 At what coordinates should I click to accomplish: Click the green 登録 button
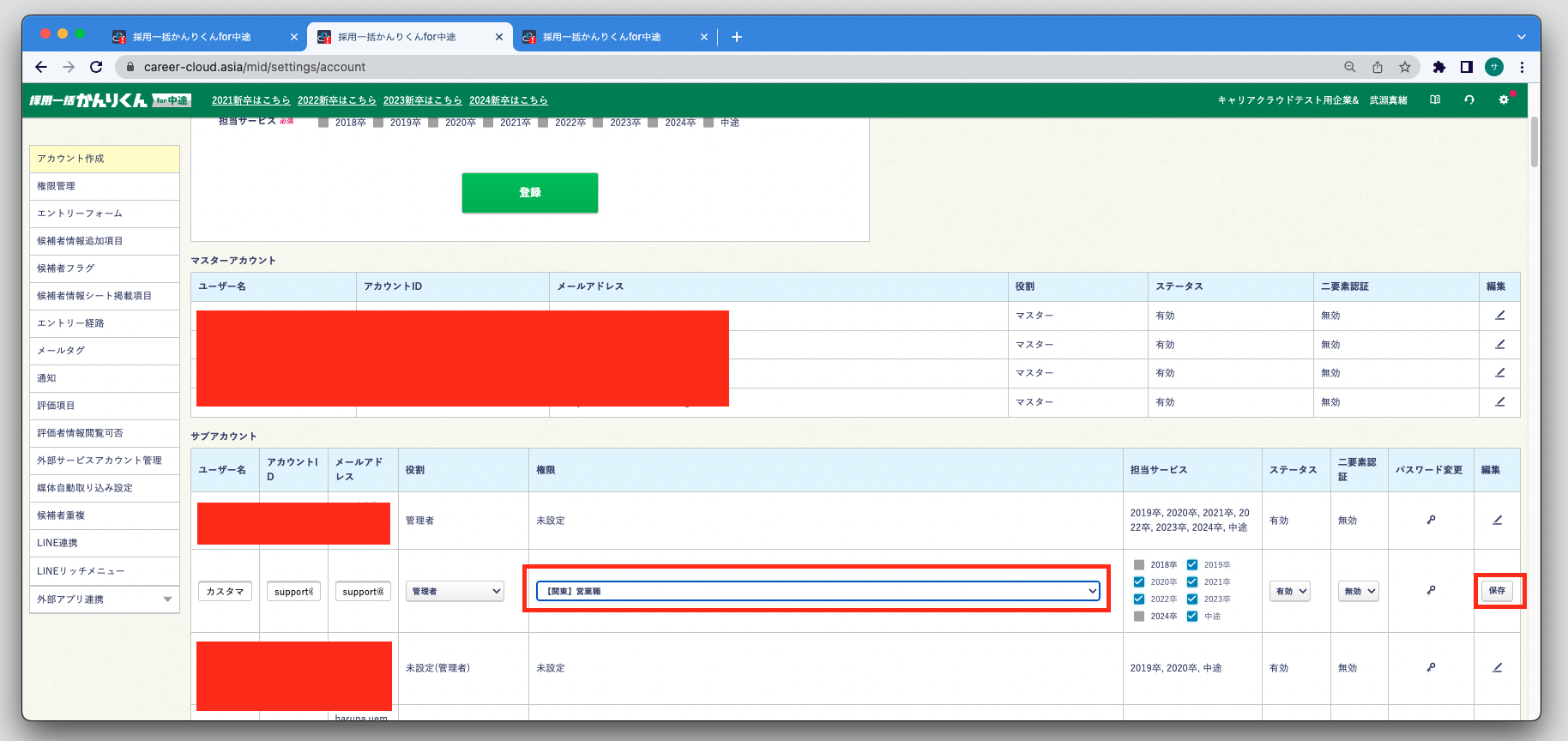(x=530, y=192)
